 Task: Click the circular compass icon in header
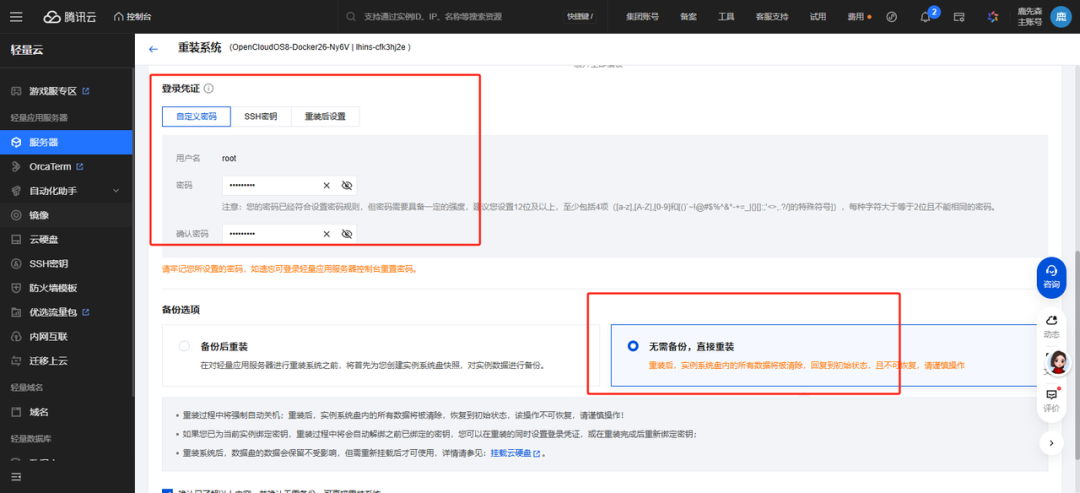point(891,17)
